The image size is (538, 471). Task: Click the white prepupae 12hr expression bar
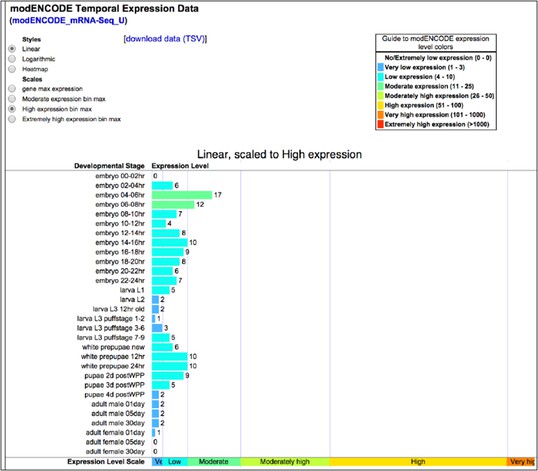pyautogui.click(x=170, y=356)
